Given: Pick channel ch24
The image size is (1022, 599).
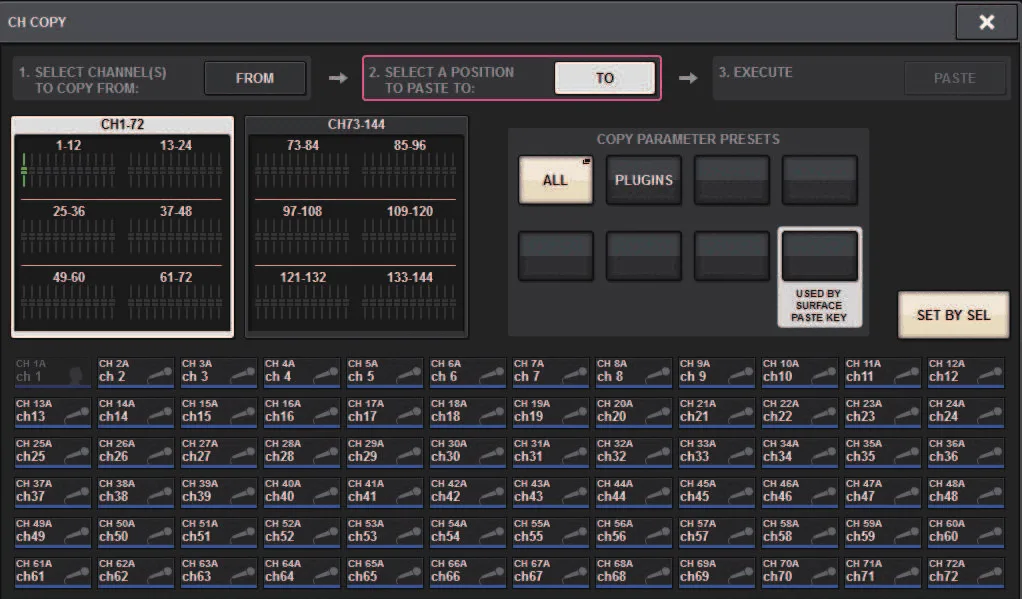Looking at the screenshot, I should [966, 412].
